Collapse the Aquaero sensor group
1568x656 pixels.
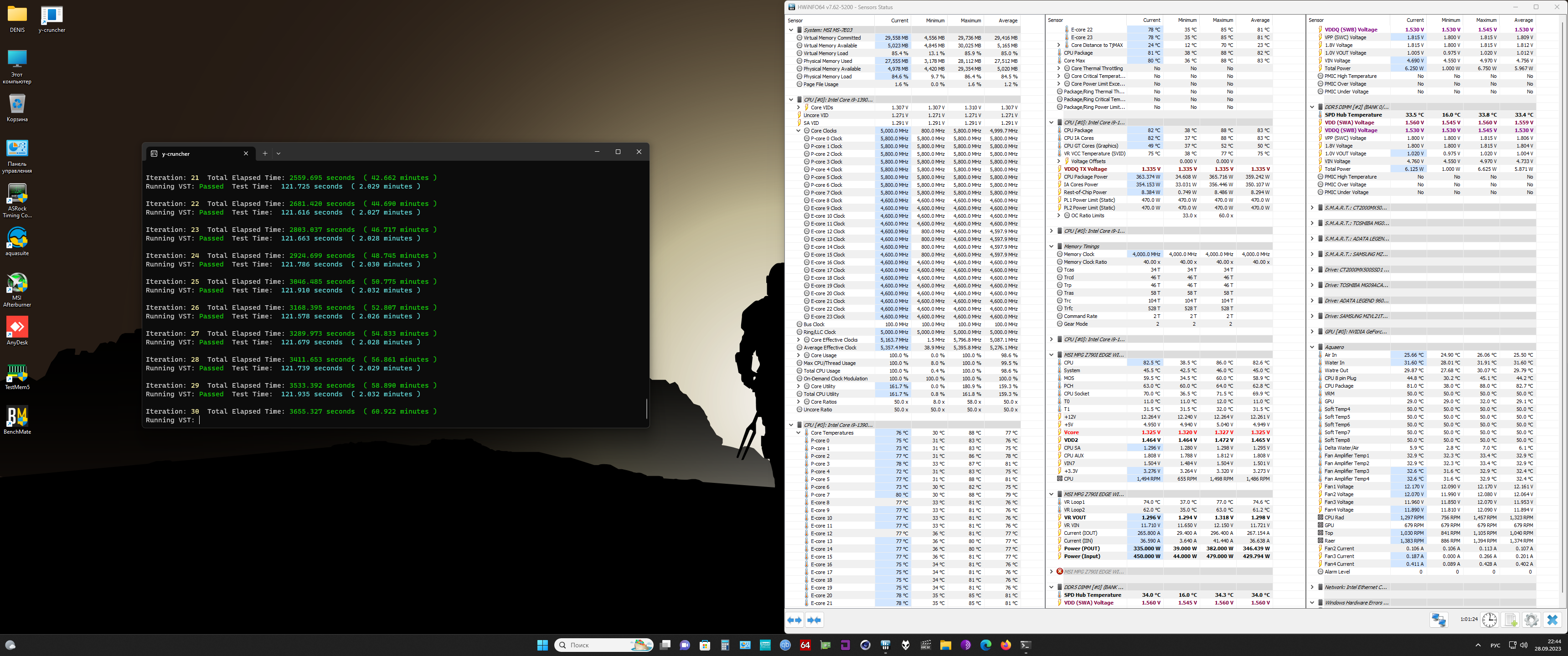coord(1312,347)
